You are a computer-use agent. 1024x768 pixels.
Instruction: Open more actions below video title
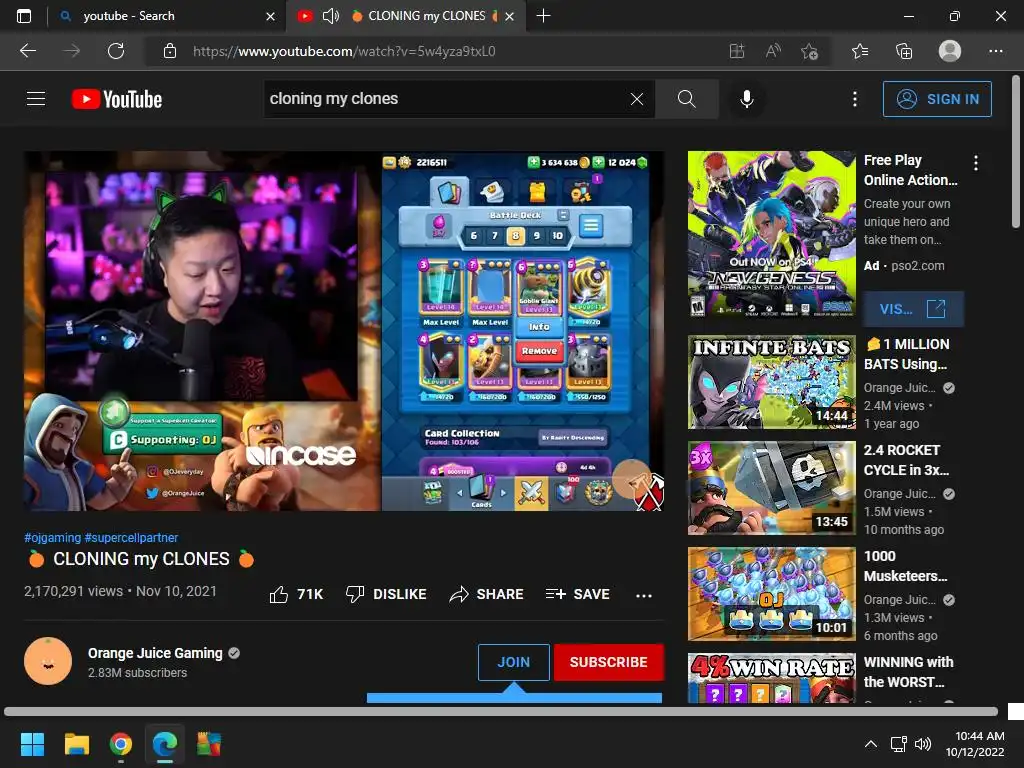click(x=644, y=595)
